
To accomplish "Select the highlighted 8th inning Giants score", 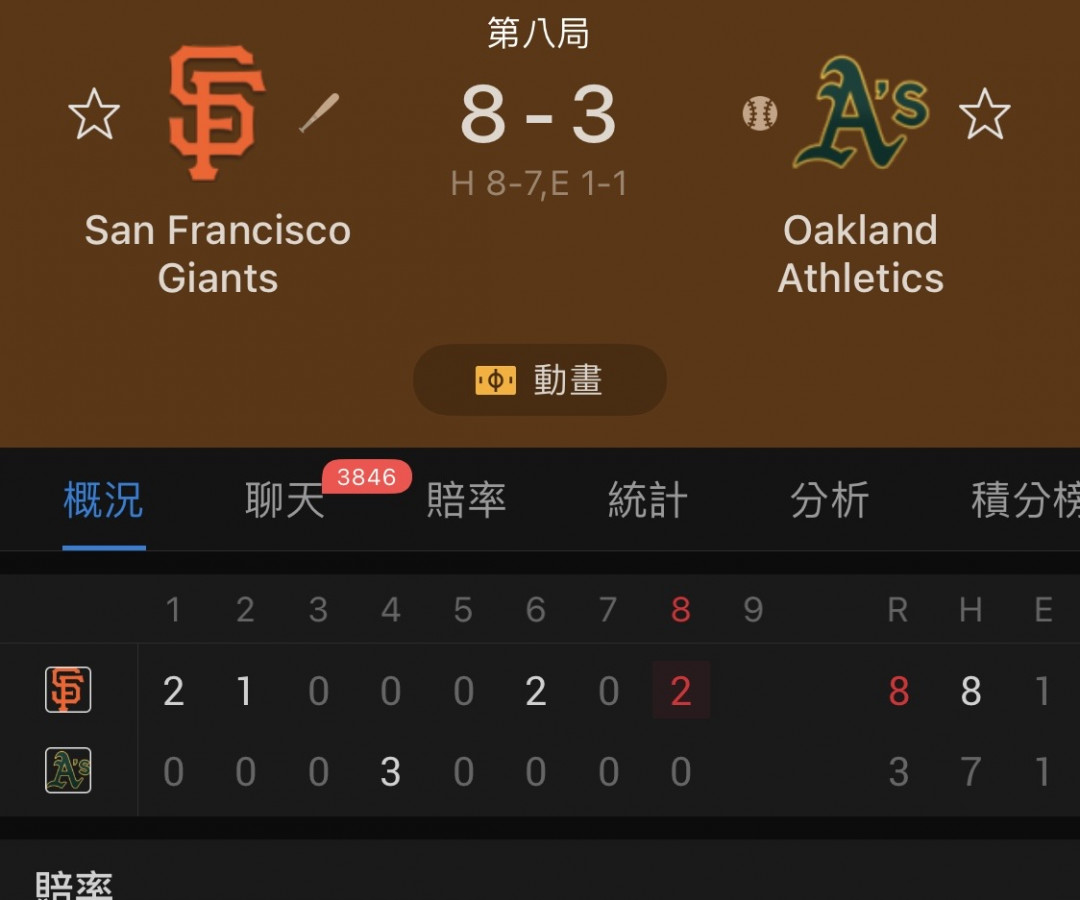I will pyautogui.click(x=681, y=691).
